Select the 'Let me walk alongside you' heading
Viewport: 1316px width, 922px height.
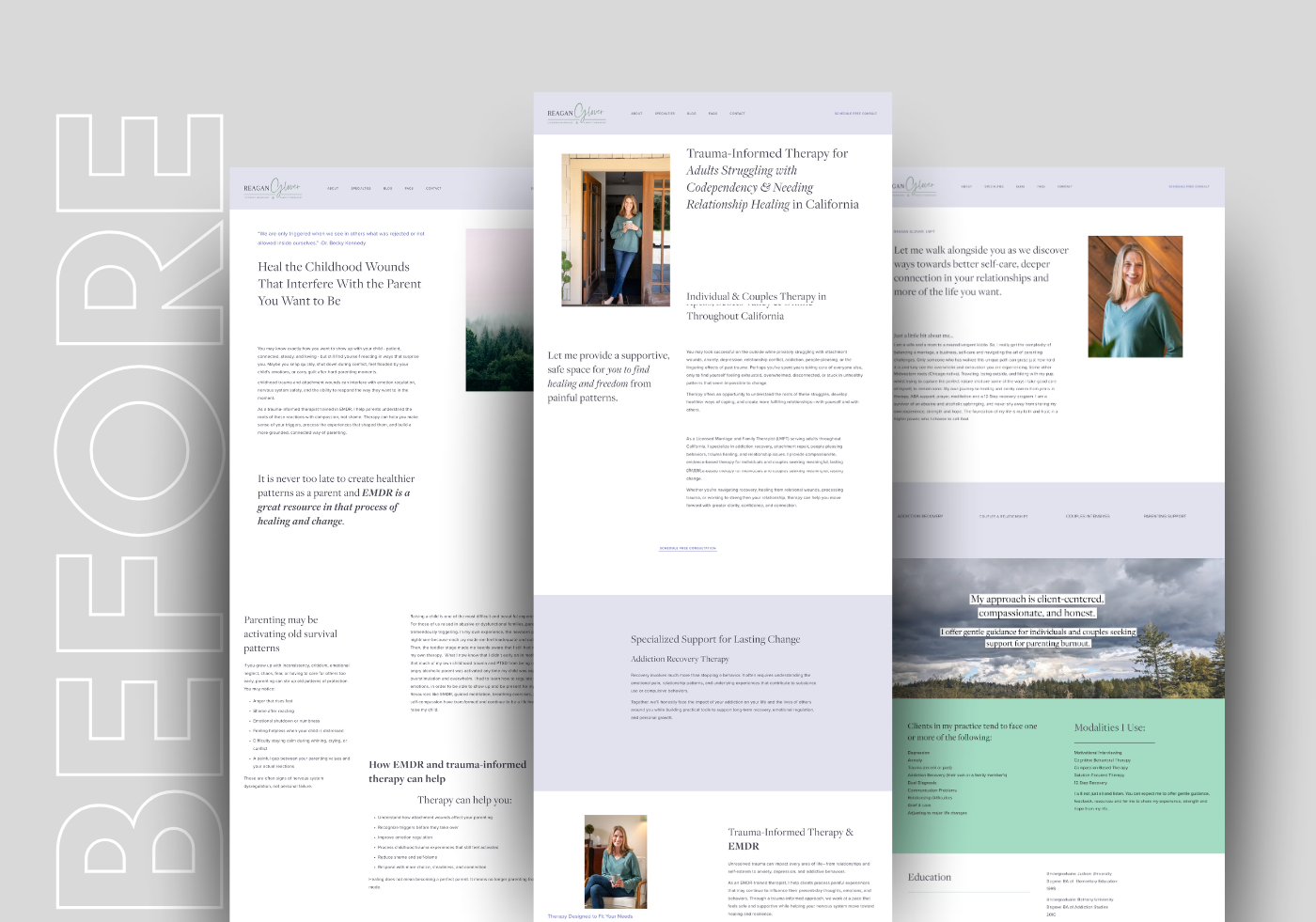coord(980,271)
